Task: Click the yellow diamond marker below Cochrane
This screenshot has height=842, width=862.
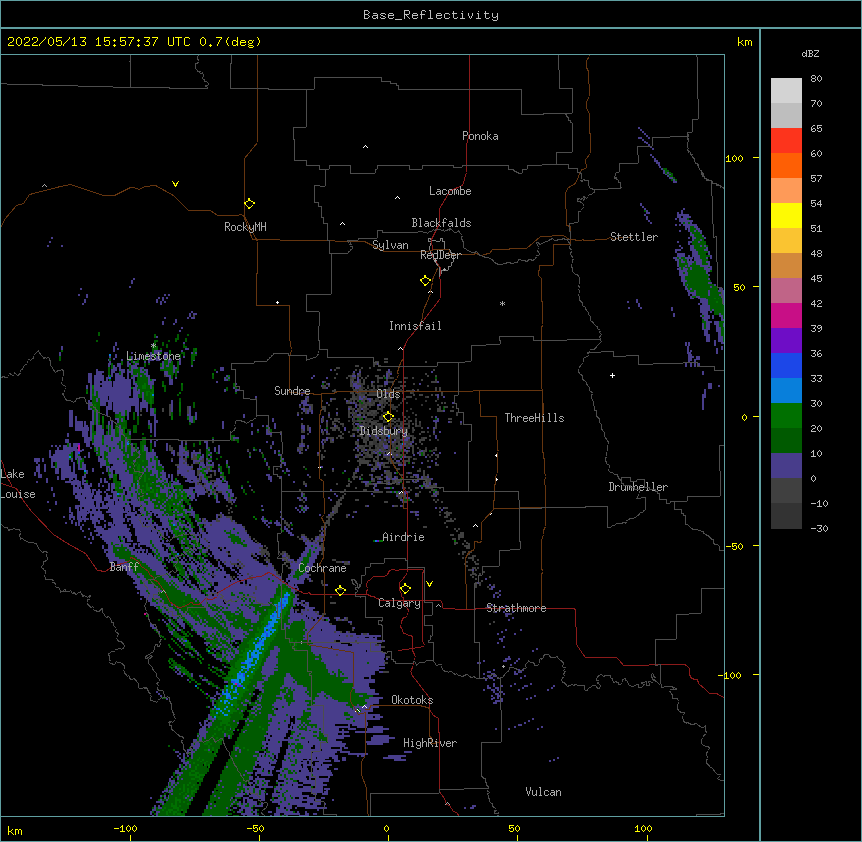Action: [x=340, y=590]
